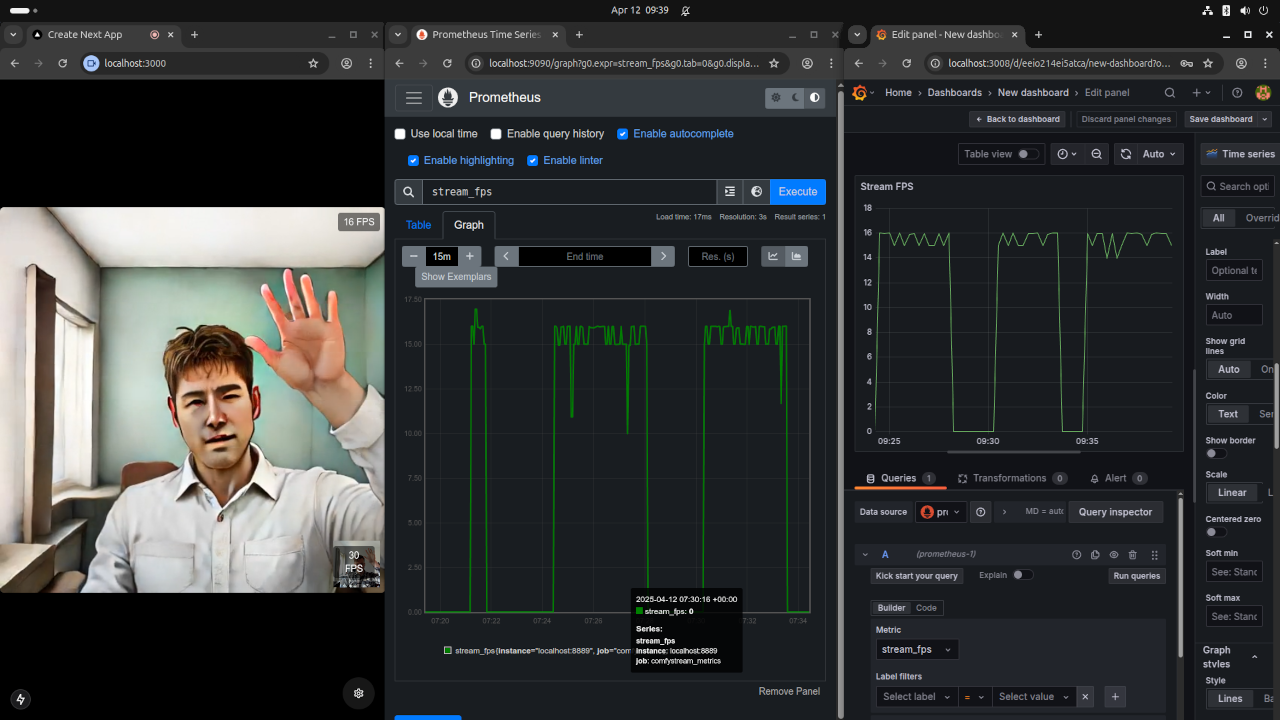Screen dimensions: 1280x720
Task: Switch to the Prometheus Table tab
Action: [418, 225]
